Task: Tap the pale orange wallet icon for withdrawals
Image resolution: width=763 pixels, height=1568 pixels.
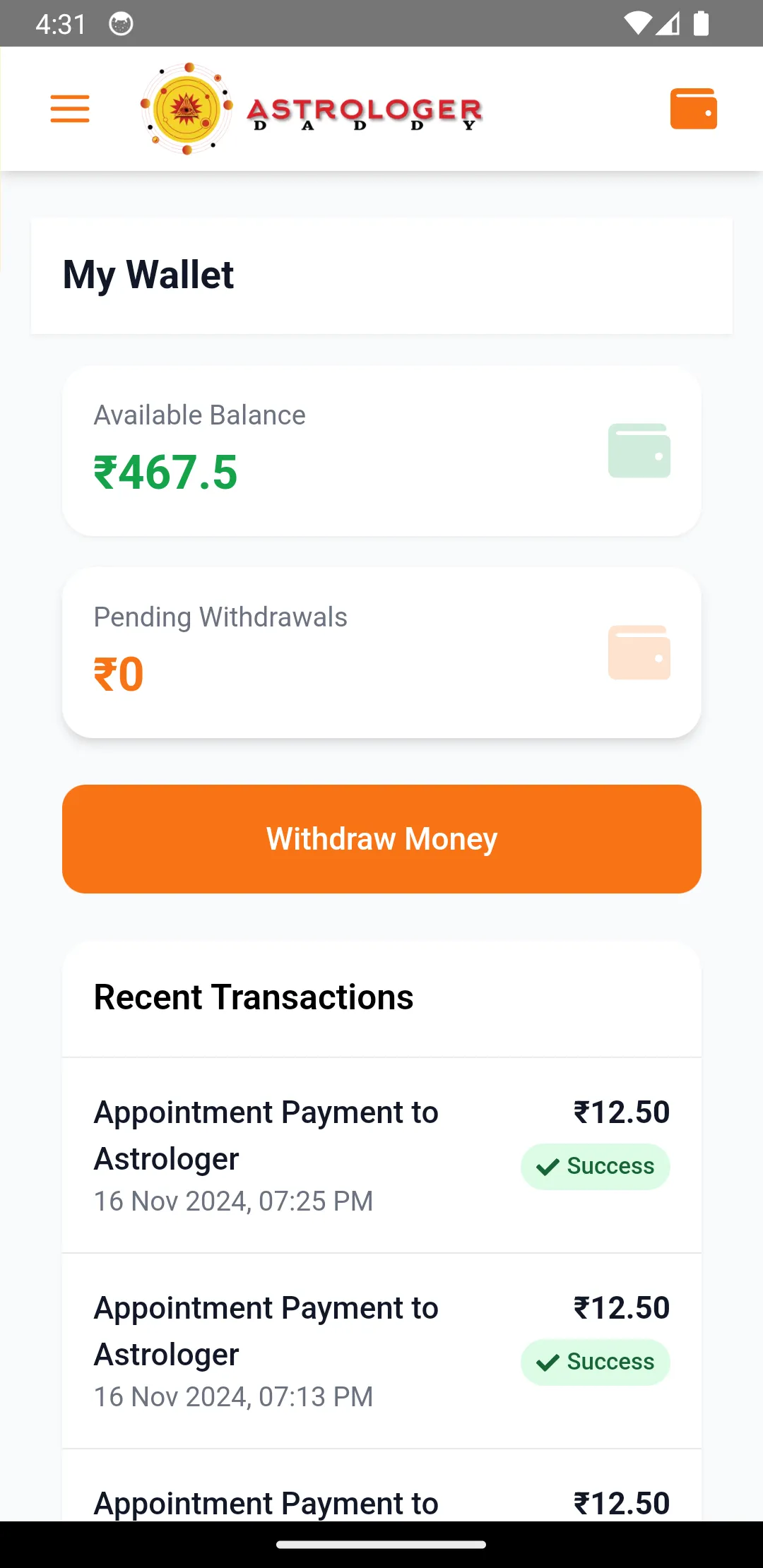Action: [639, 653]
